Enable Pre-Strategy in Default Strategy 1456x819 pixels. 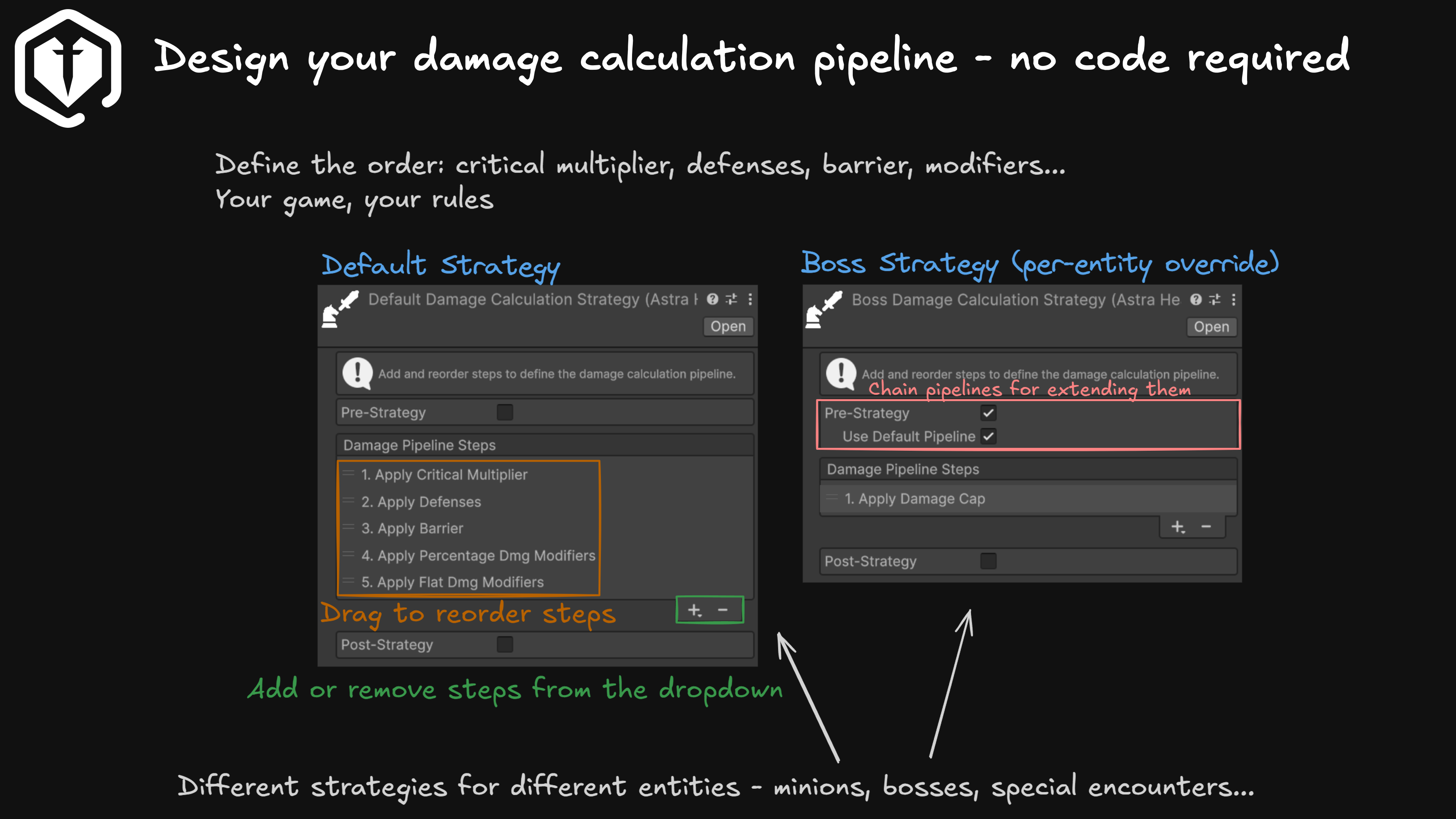tap(505, 412)
